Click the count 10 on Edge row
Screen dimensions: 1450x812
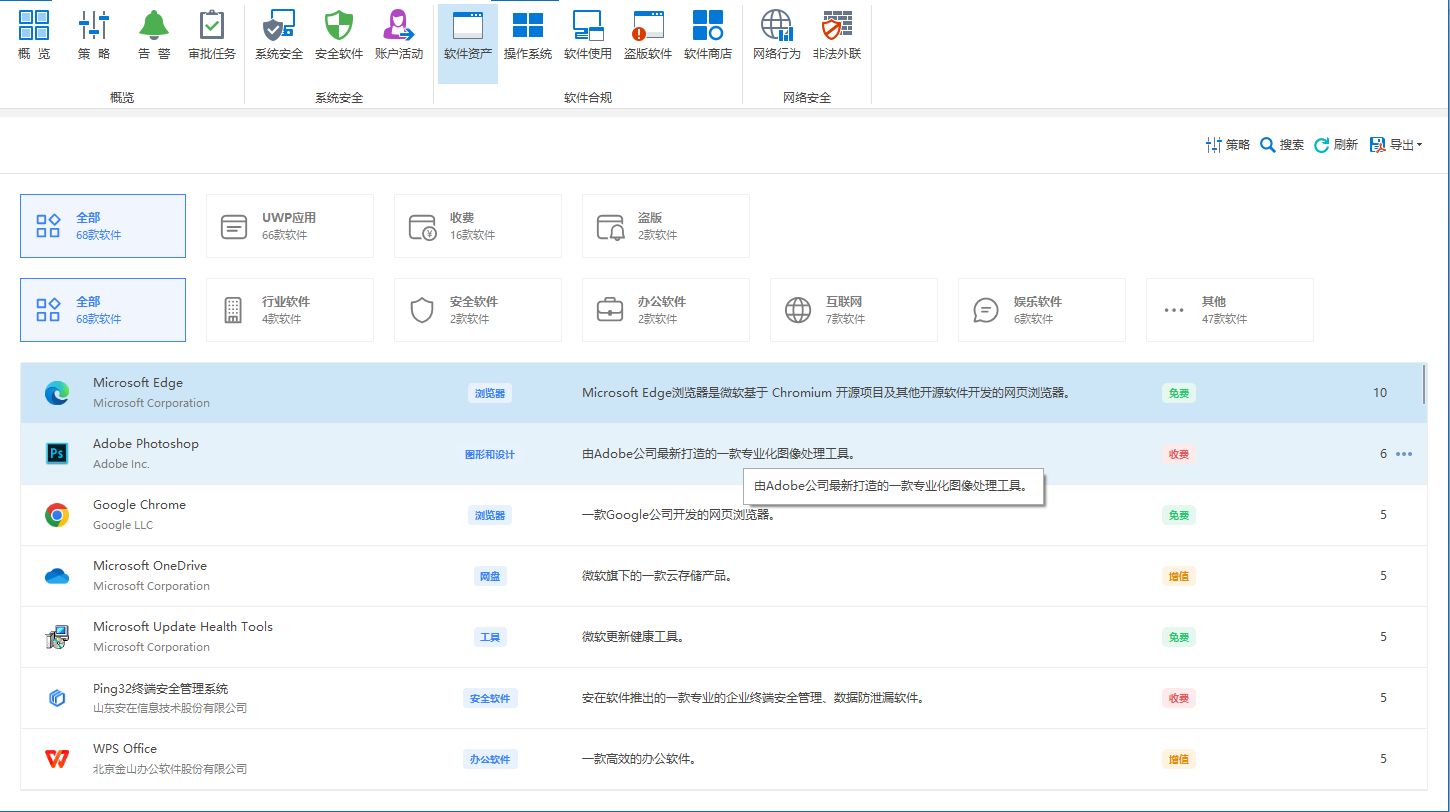(x=1380, y=393)
